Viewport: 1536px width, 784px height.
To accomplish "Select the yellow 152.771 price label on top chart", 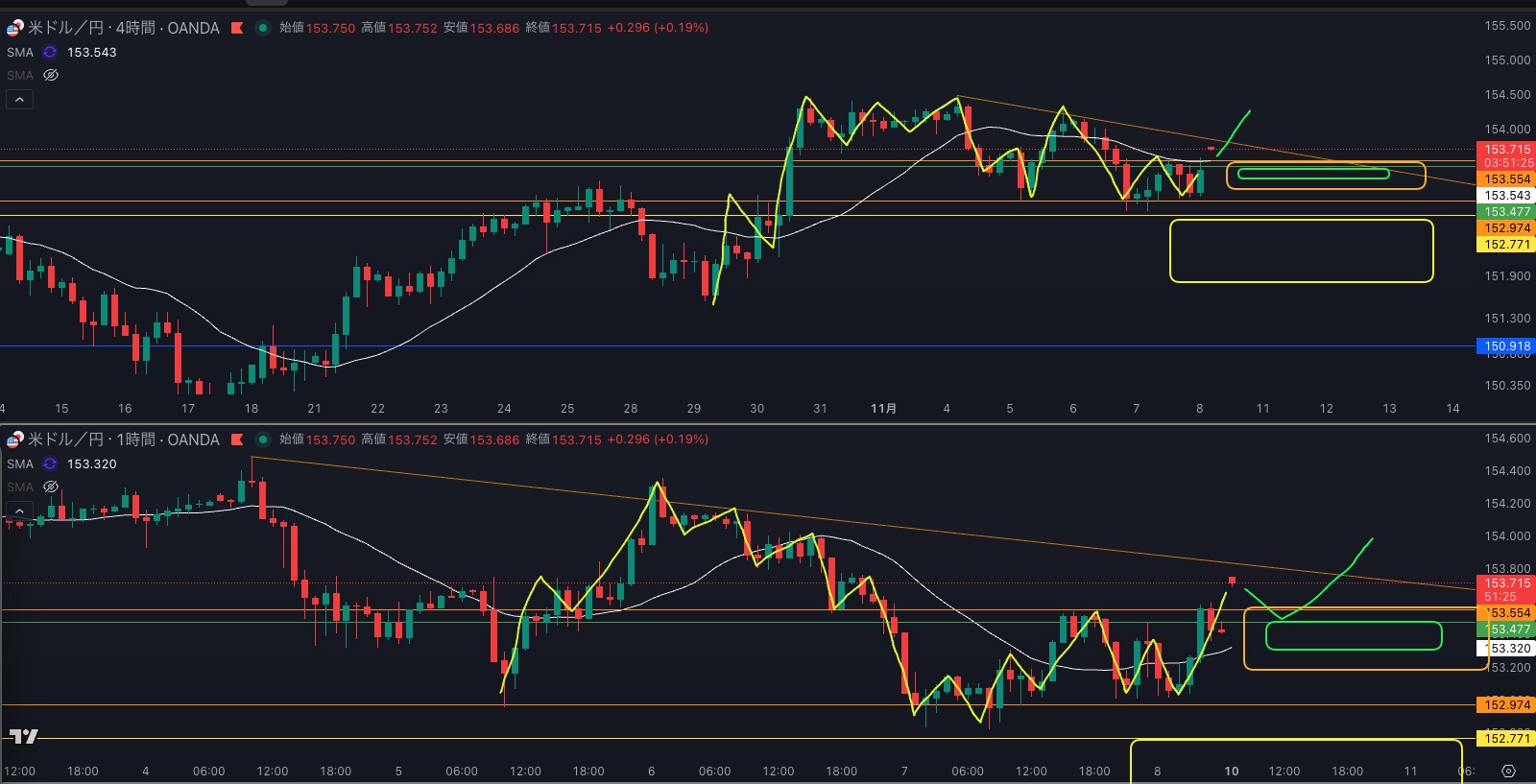I will pos(1506,245).
